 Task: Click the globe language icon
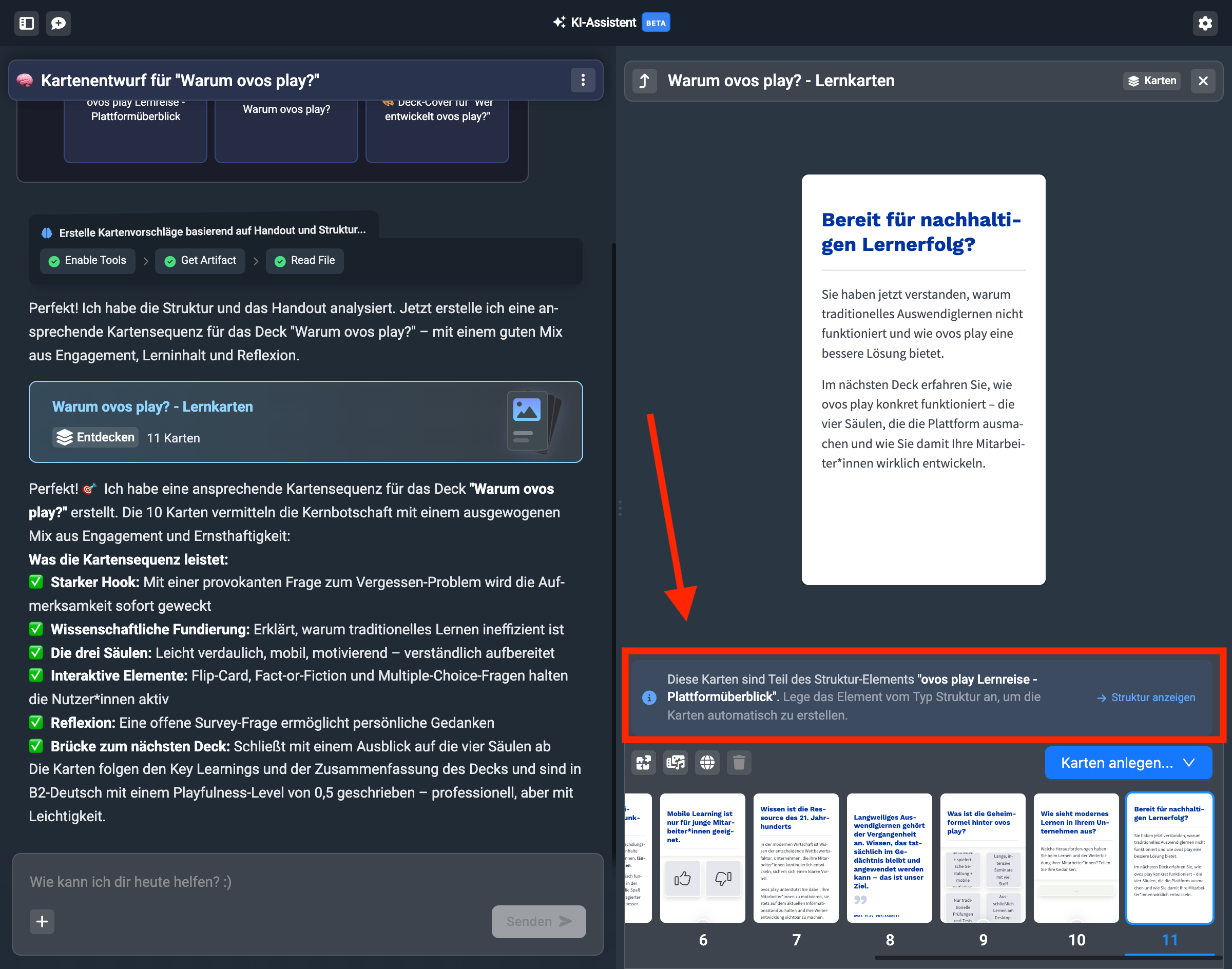click(707, 763)
